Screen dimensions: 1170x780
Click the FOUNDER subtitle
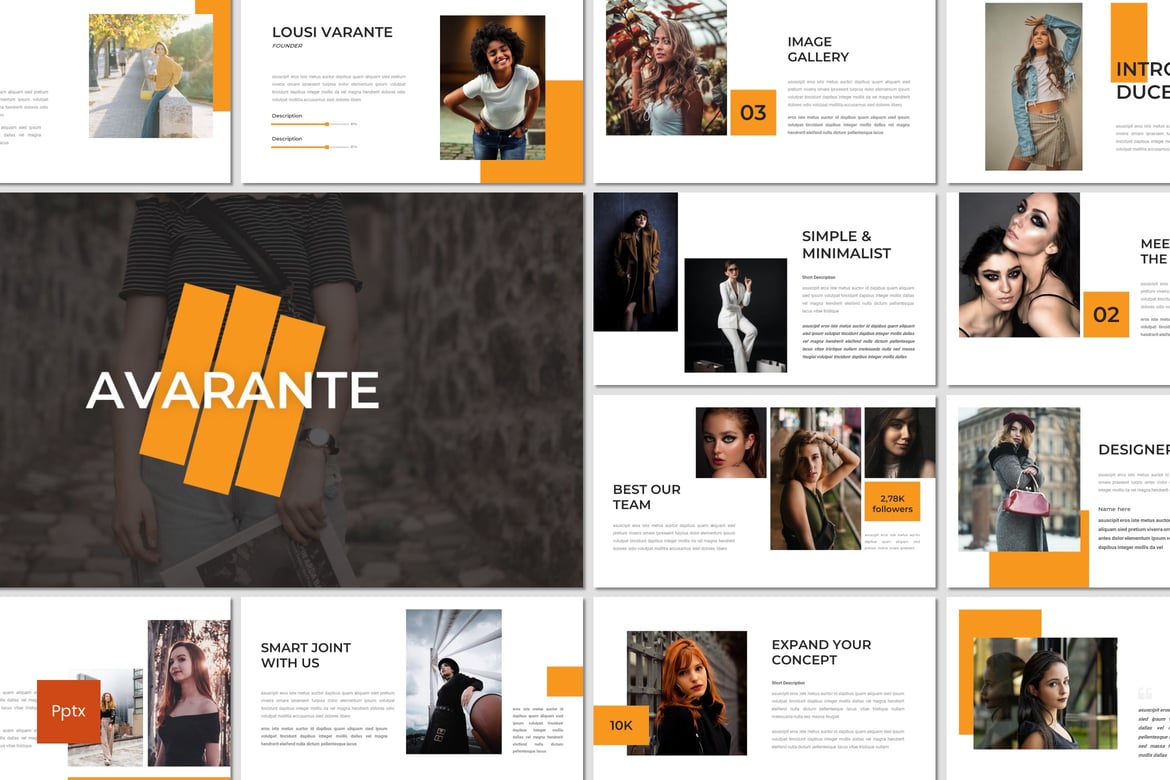click(x=287, y=46)
